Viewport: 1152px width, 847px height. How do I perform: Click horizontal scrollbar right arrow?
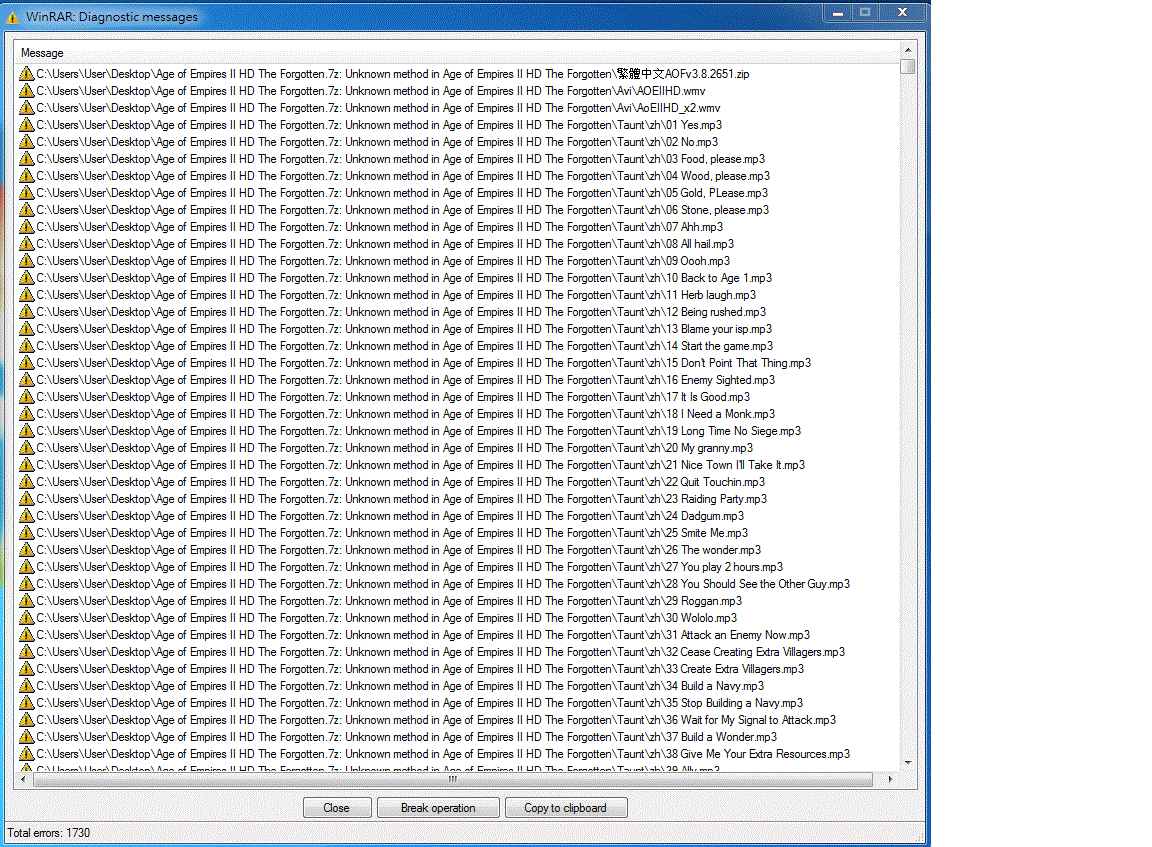[890, 779]
